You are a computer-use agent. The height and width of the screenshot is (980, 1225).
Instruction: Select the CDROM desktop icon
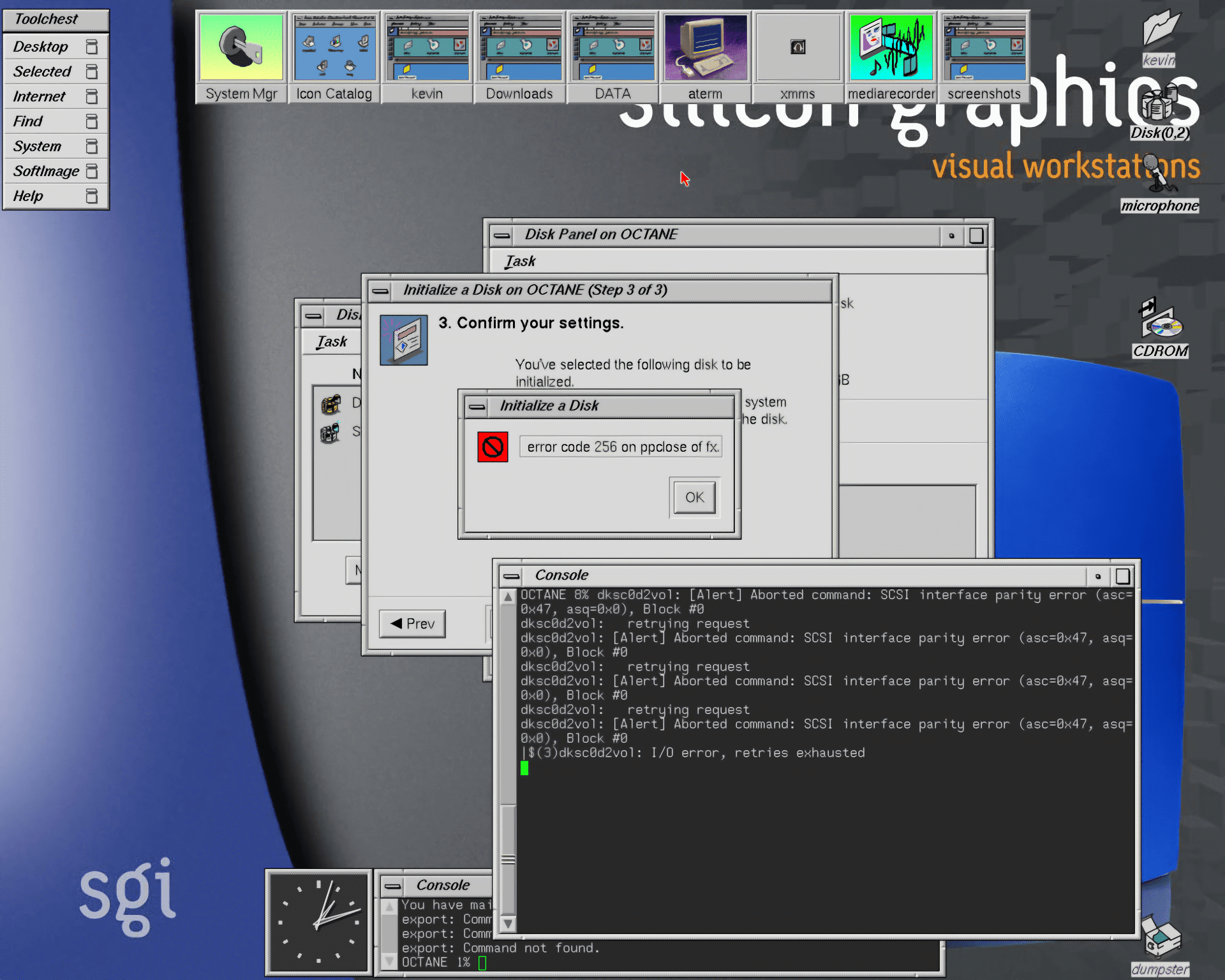(1161, 329)
